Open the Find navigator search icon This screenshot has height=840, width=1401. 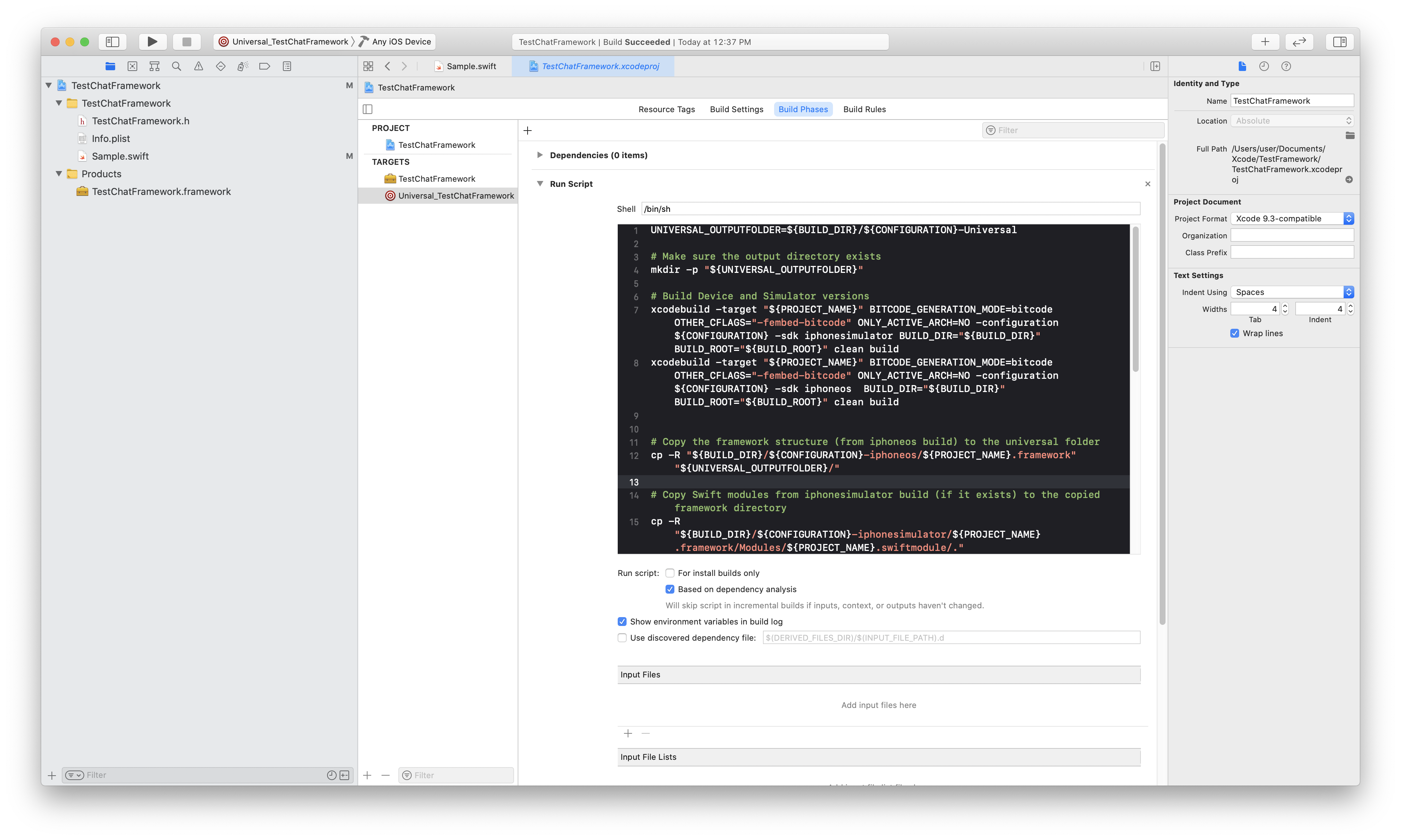click(177, 66)
